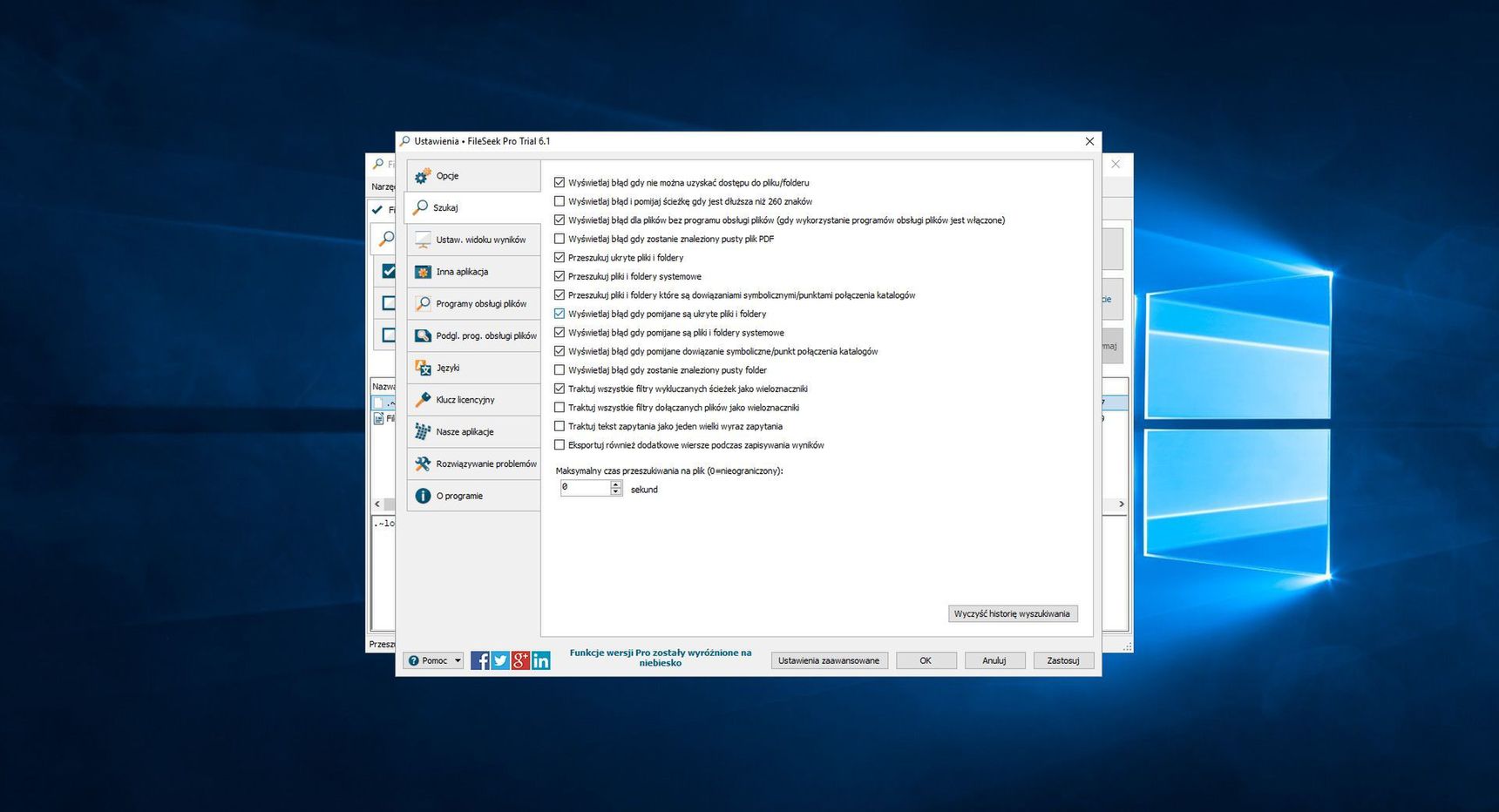
Task: Open Podgl. prog. obsługi plików icon
Action: pyautogui.click(x=423, y=335)
